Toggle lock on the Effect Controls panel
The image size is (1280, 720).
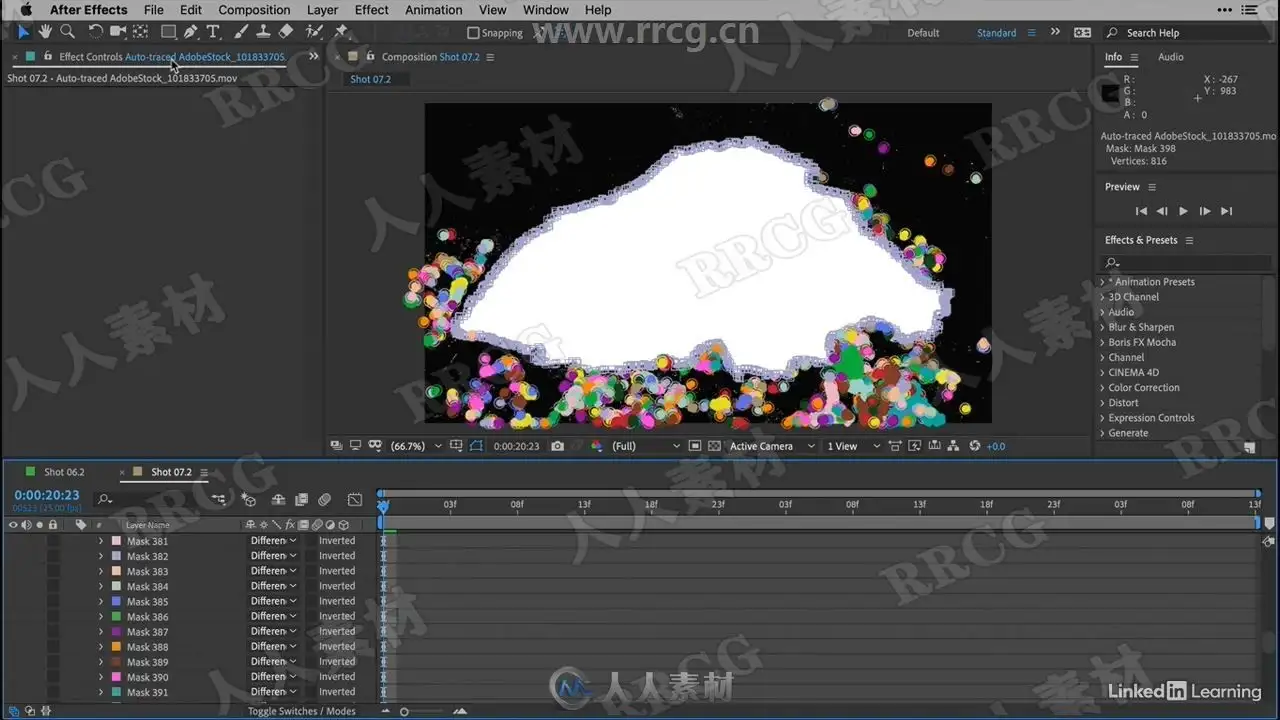pos(46,57)
